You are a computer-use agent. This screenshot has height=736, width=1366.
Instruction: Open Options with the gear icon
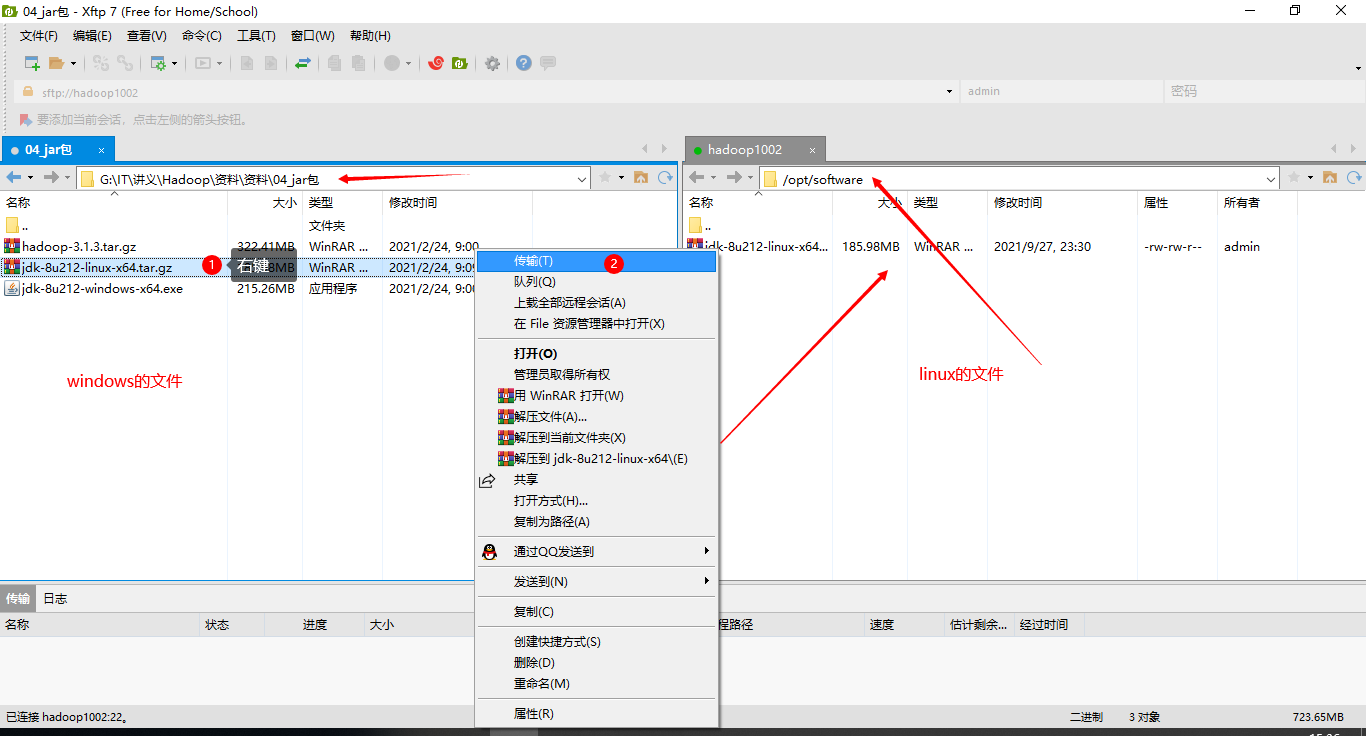tap(492, 63)
